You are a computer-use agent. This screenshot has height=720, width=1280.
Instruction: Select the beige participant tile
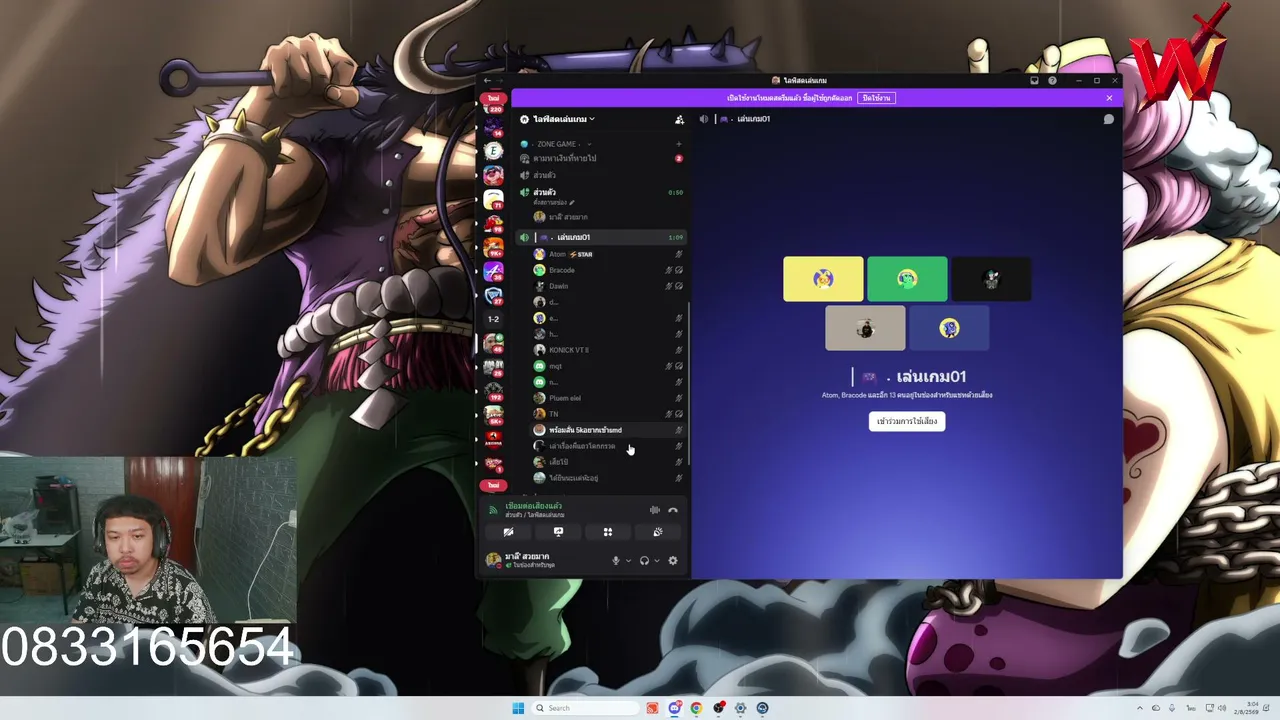pyautogui.click(x=865, y=328)
